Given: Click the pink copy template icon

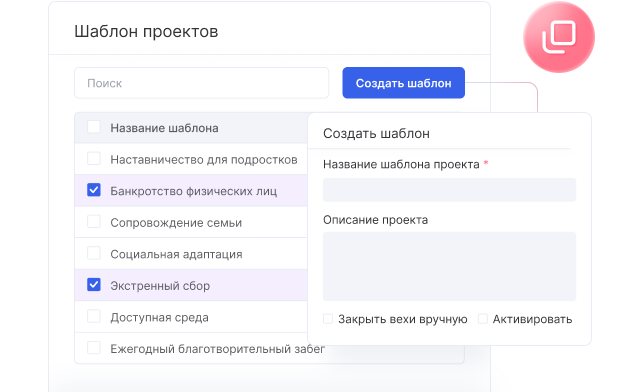Looking at the screenshot, I should click(559, 37).
